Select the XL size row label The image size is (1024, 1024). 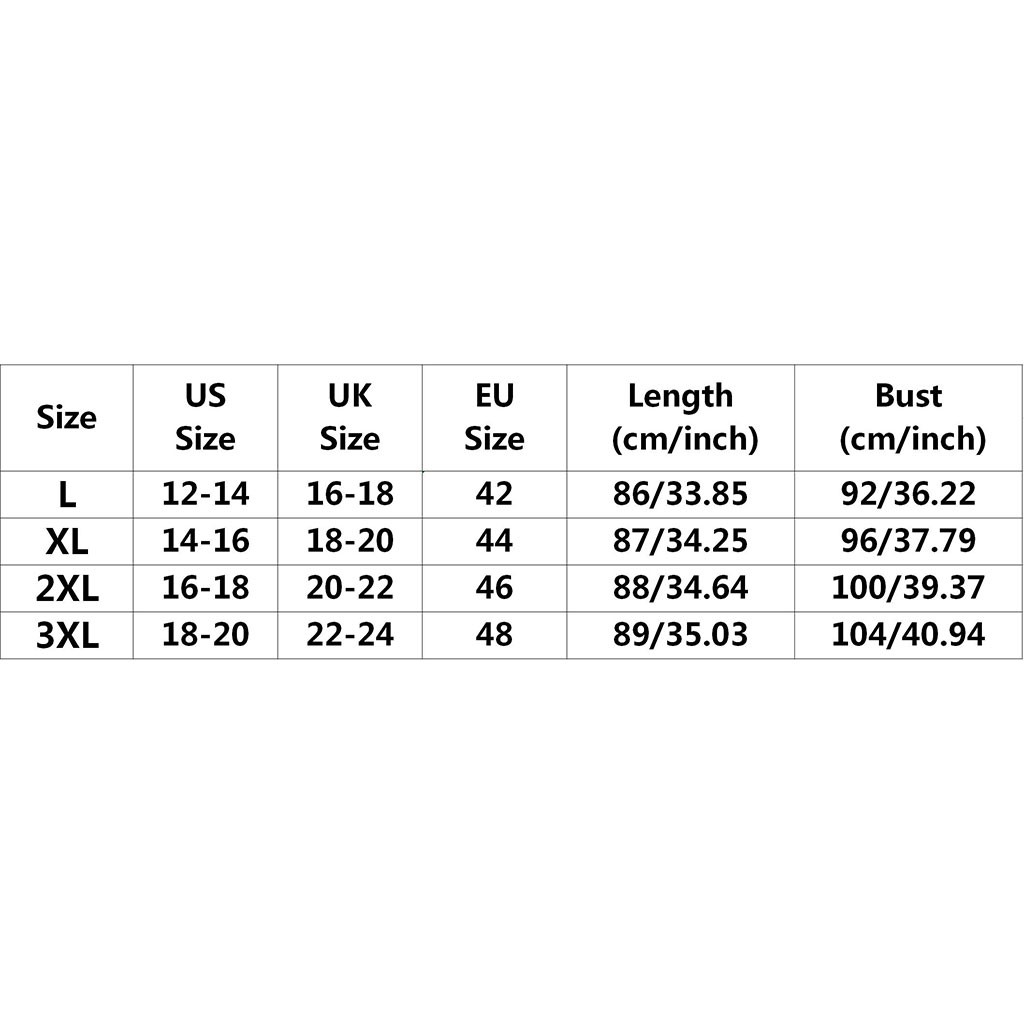[66, 541]
